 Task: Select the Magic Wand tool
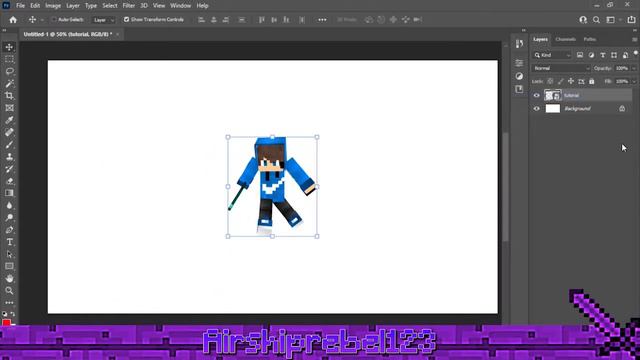point(9,84)
